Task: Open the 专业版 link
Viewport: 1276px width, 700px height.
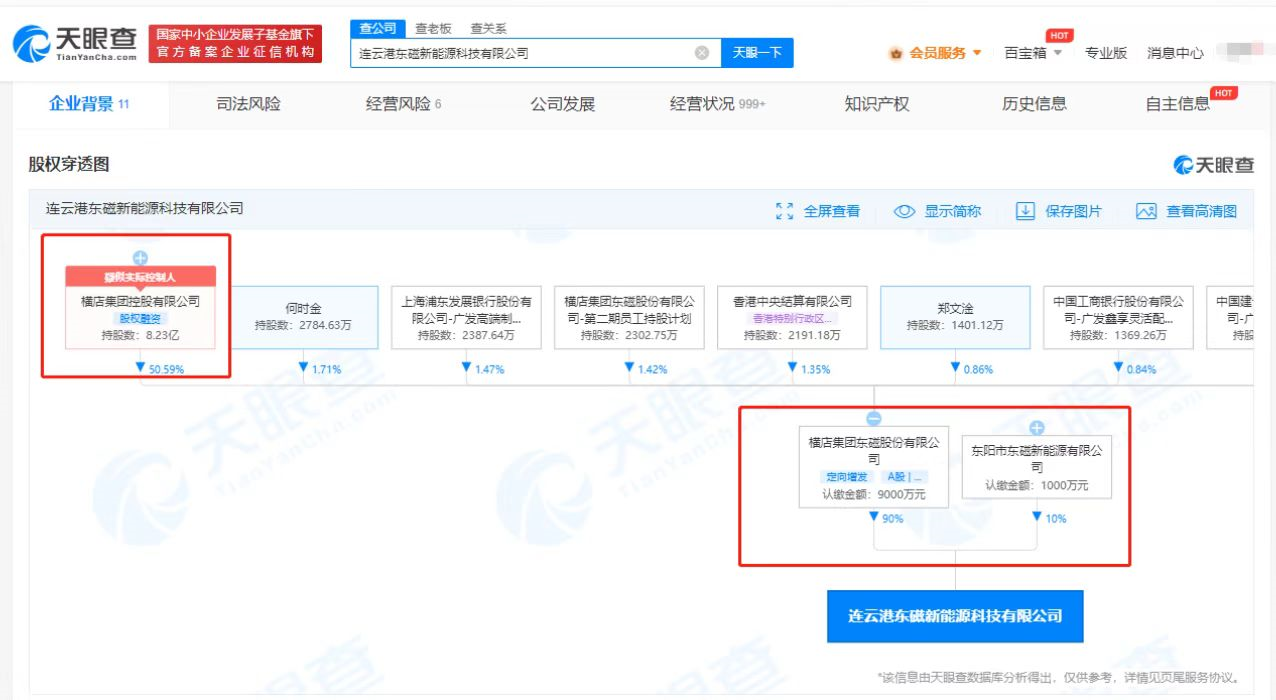Action: click(x=1106, y=53)
